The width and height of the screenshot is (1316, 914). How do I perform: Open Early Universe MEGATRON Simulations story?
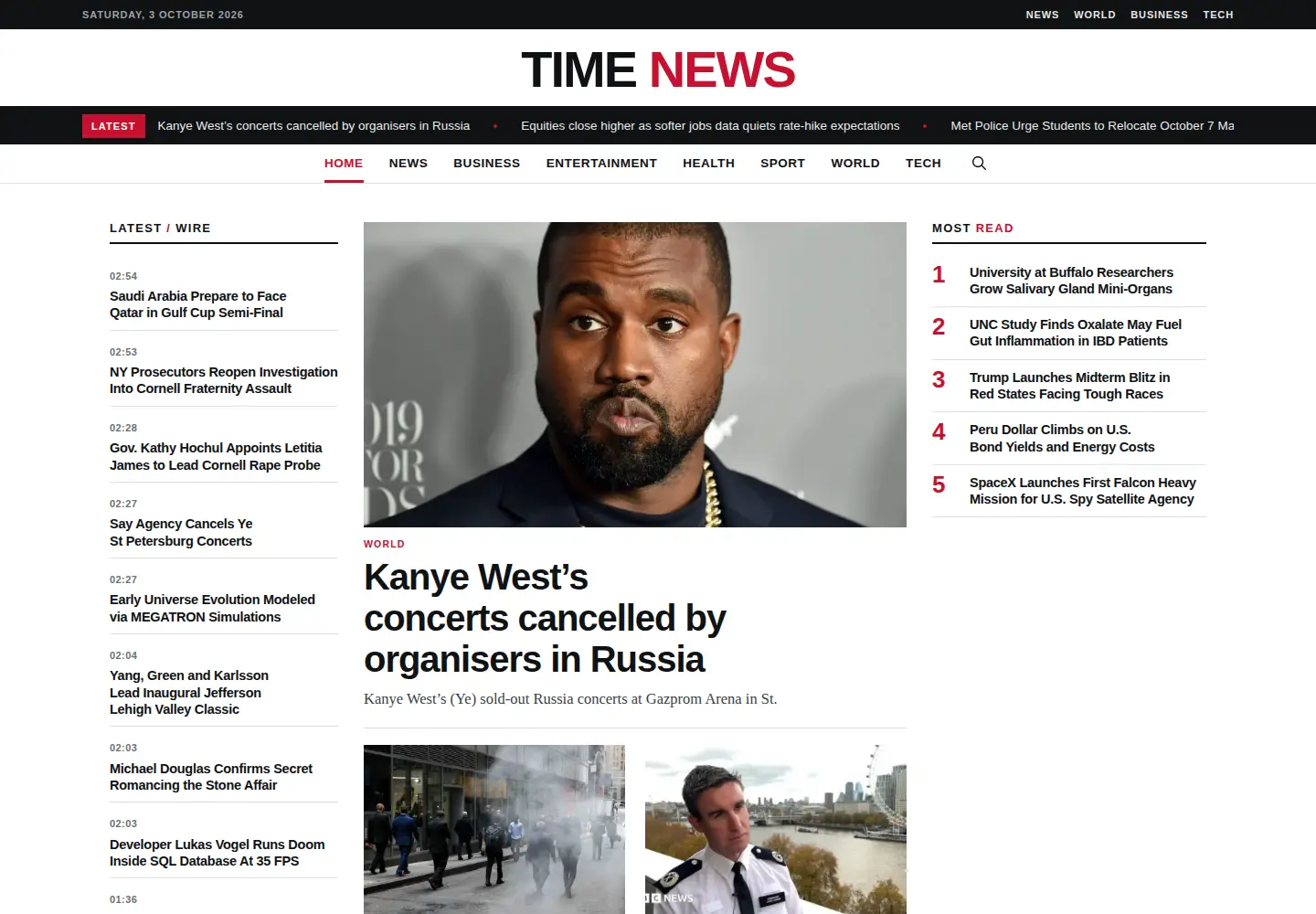[212, 608]
